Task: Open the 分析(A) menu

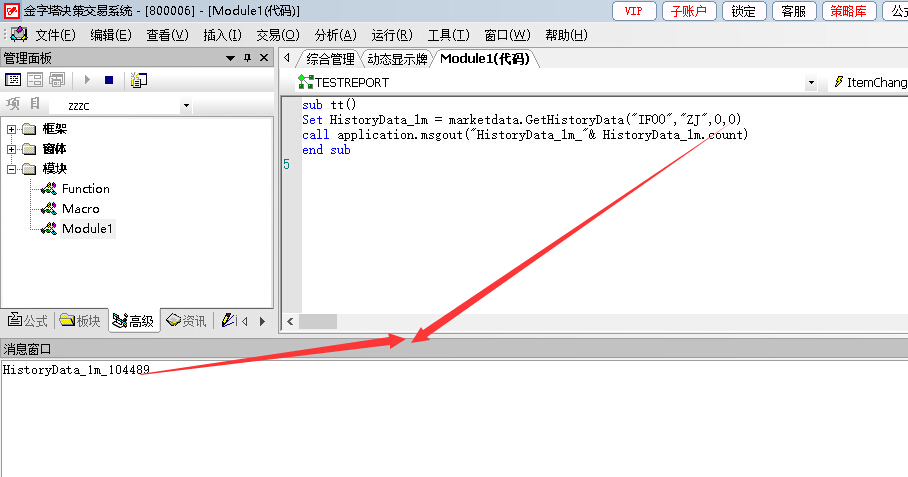Action: (x=335, y=35)
